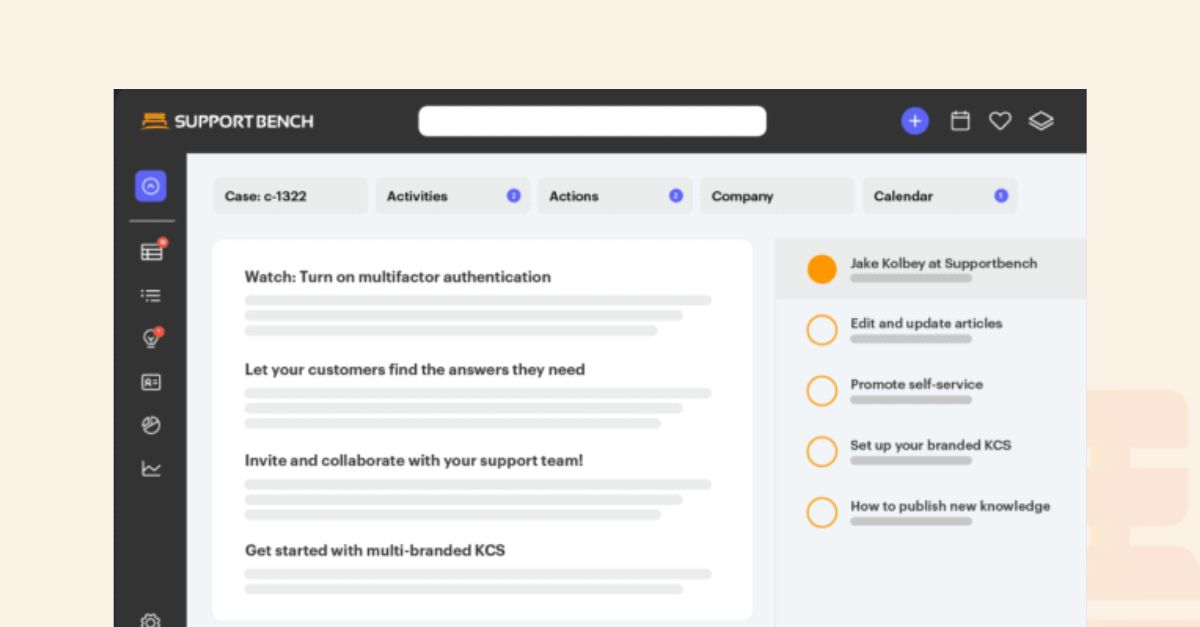Click the Calendar tab count badge
1200x627 pixels.
click(x=1001, y=196)
